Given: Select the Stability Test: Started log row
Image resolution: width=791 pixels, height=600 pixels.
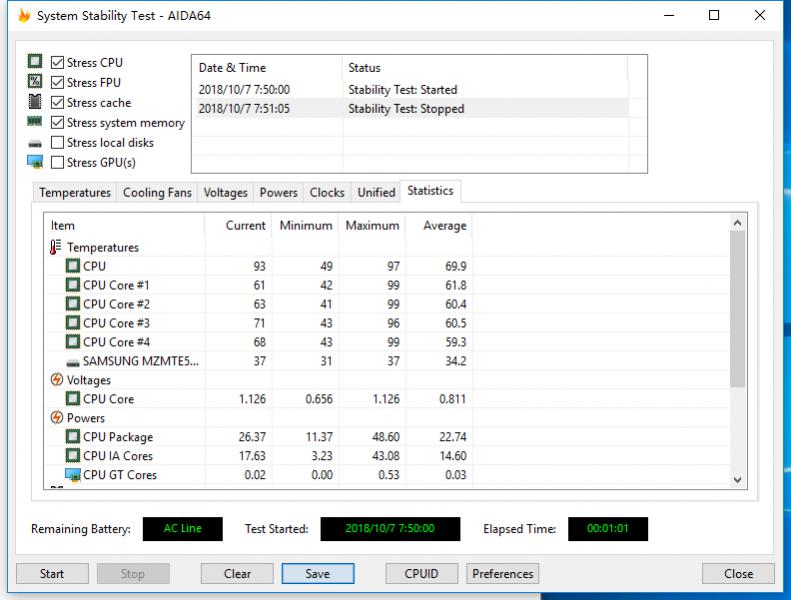Looking at the screenshot, I should [x=411, y=90].
